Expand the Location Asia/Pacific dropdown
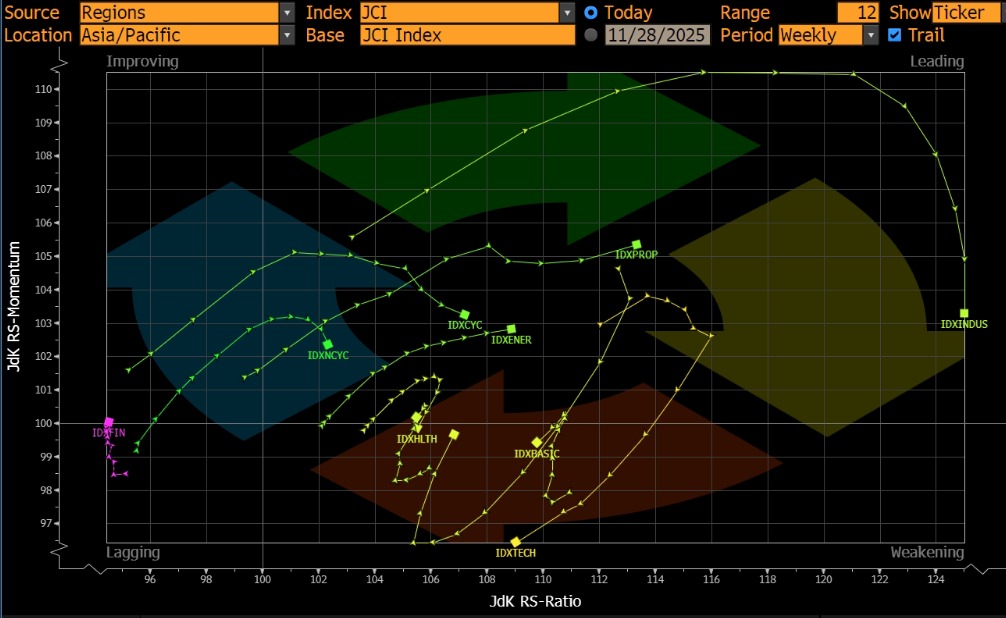1006x618 pixels. pyautogui.click(x=288, y=35)
